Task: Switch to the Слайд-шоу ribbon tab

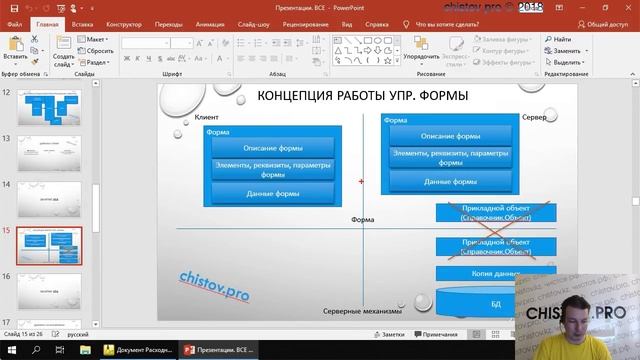Action: (253, 24)
